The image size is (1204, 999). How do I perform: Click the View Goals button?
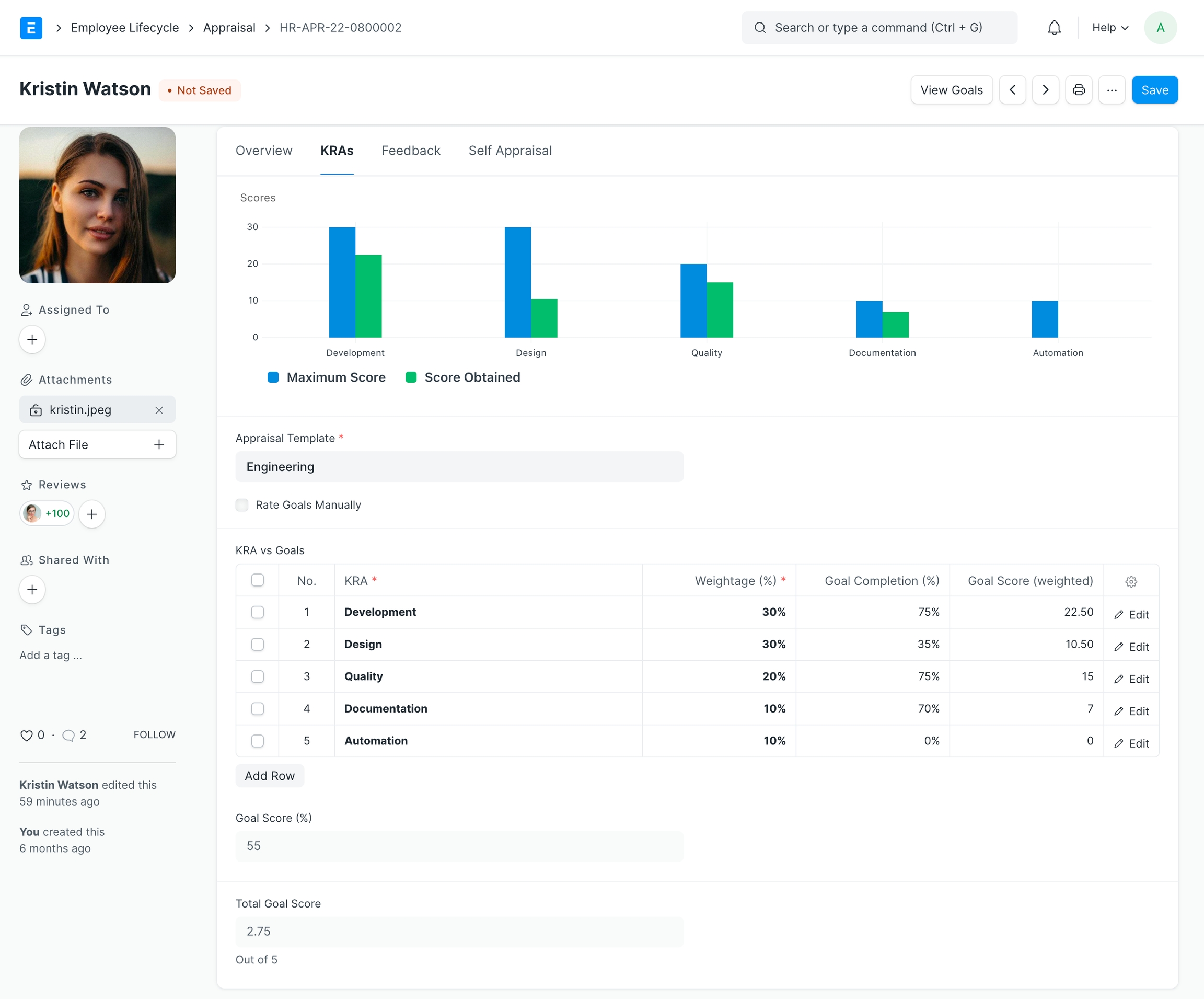(x=951, y=90)
